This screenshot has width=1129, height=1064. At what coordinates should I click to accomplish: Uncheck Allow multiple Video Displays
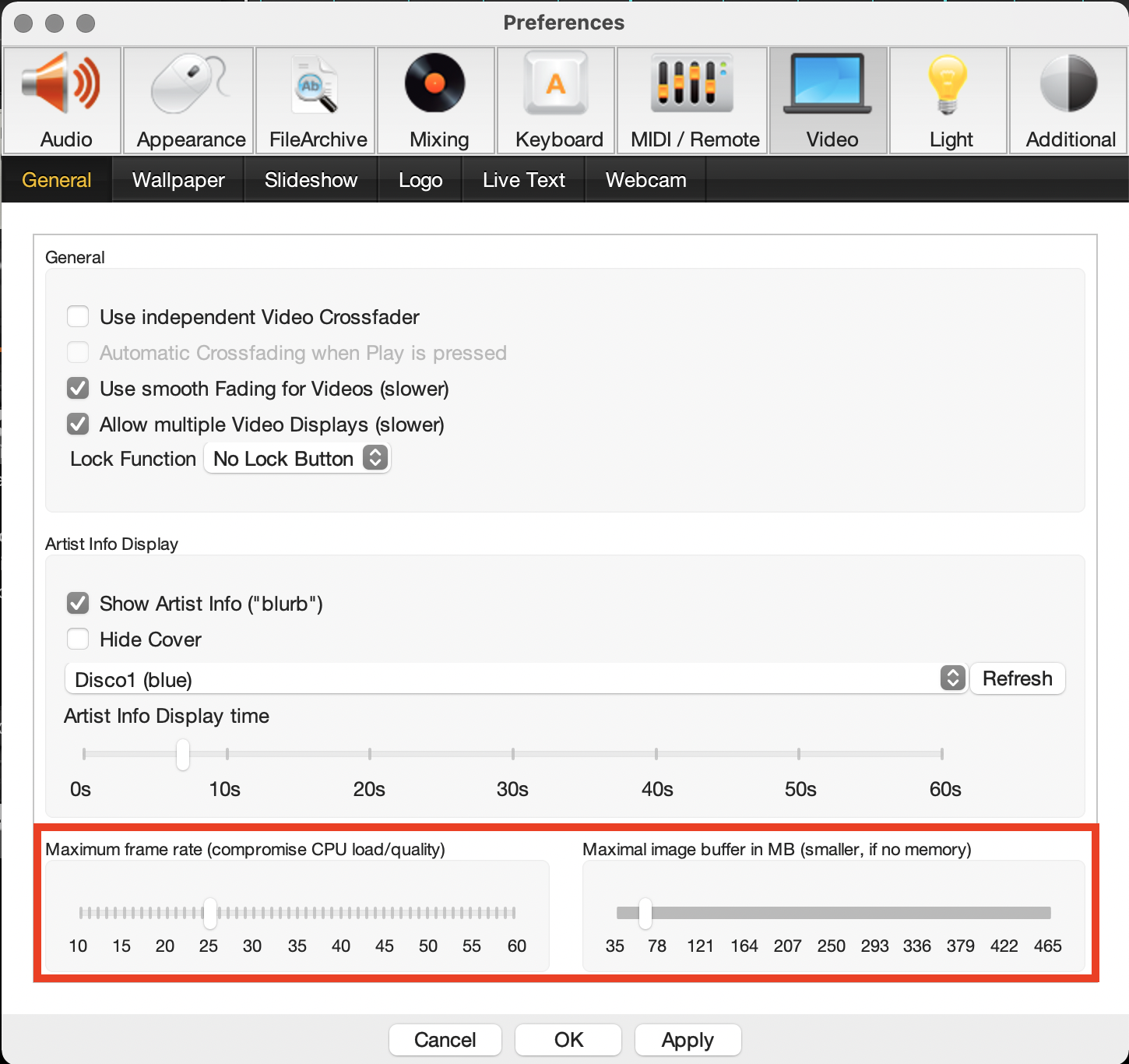point(78,425)
